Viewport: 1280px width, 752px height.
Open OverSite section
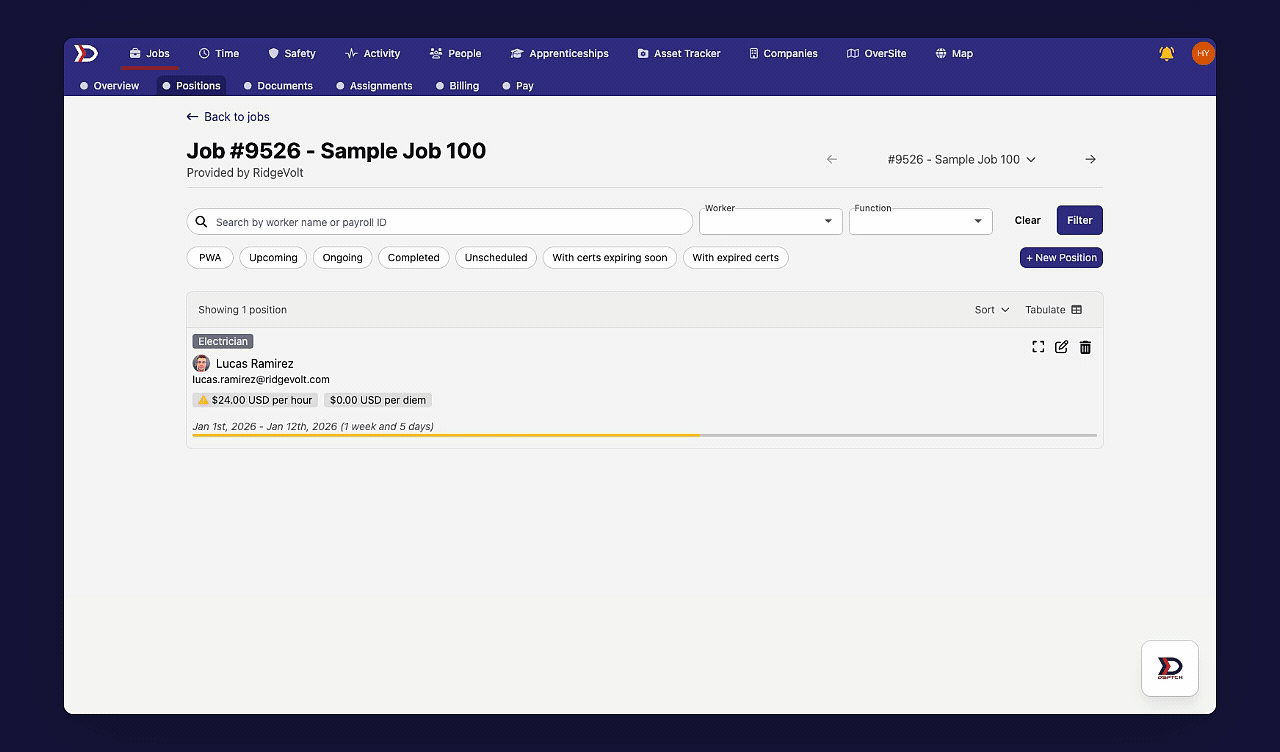point(877,53)
